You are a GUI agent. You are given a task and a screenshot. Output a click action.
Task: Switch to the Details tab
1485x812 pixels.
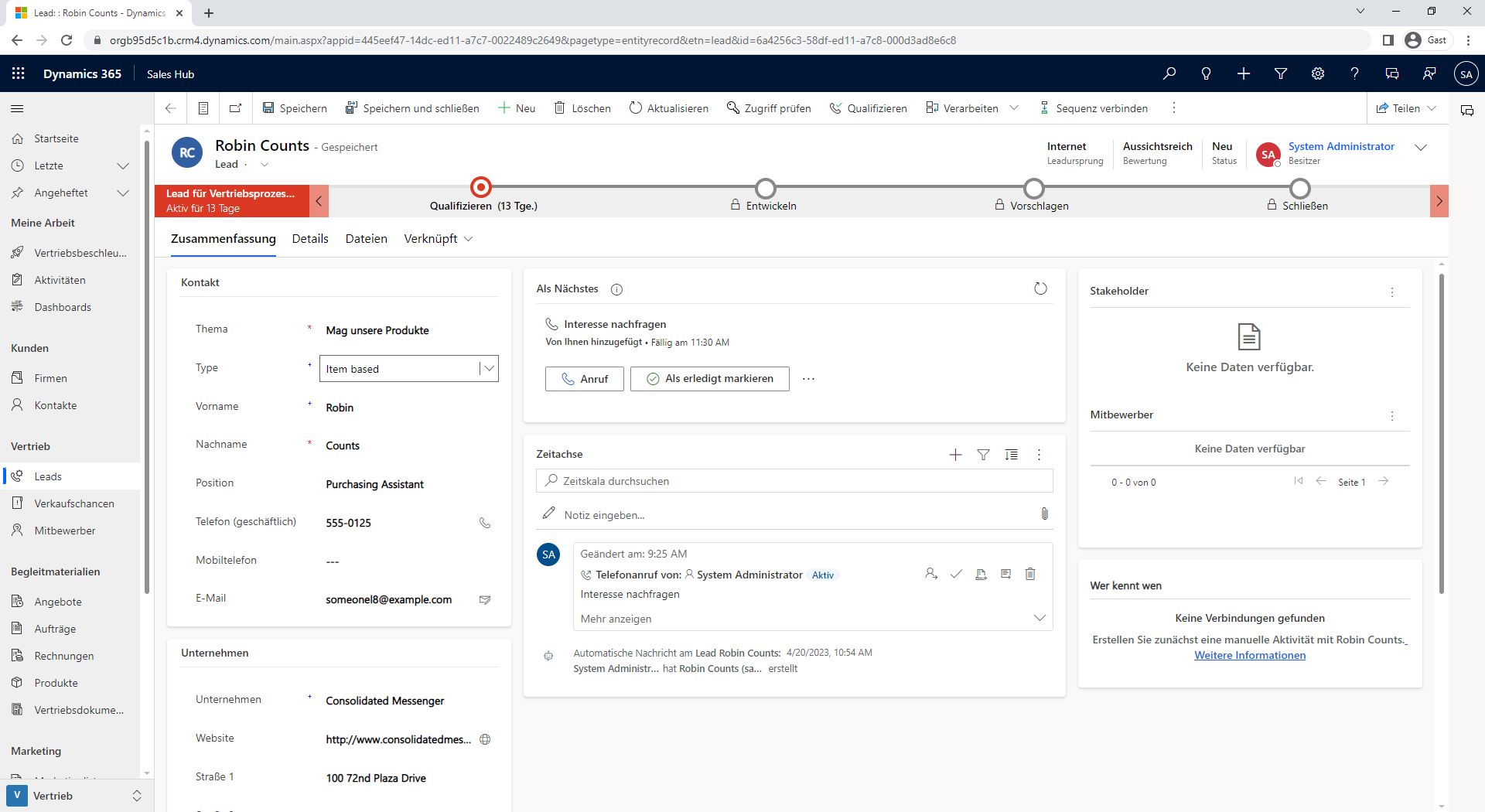pyautogui.click(x=310, y=239)
